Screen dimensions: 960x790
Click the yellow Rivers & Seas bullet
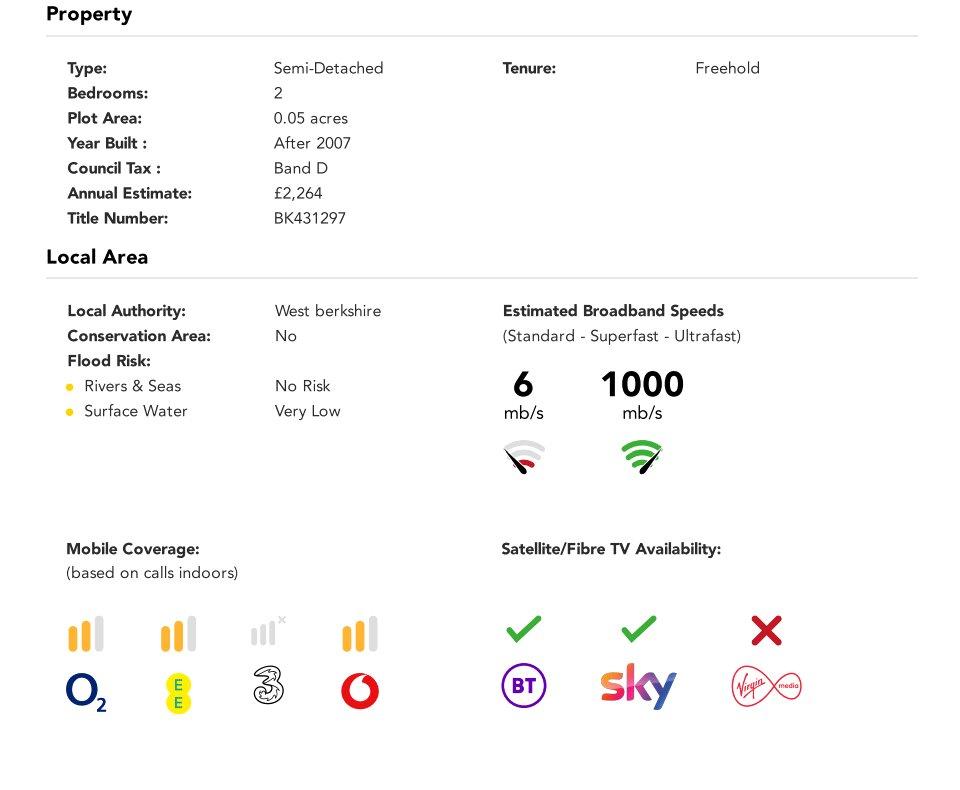point(70,387)
